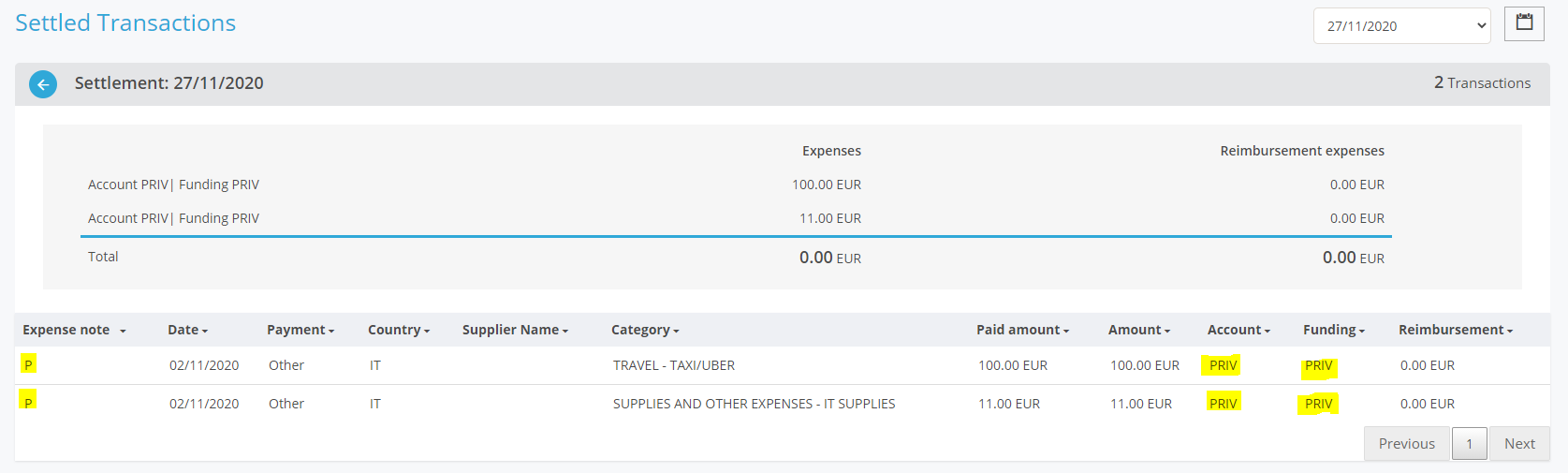The width and height of the screenshot is (1568, 473).
Task: Open expense note P for IT SUPPLIES row
Action: [x=28, y=403]
